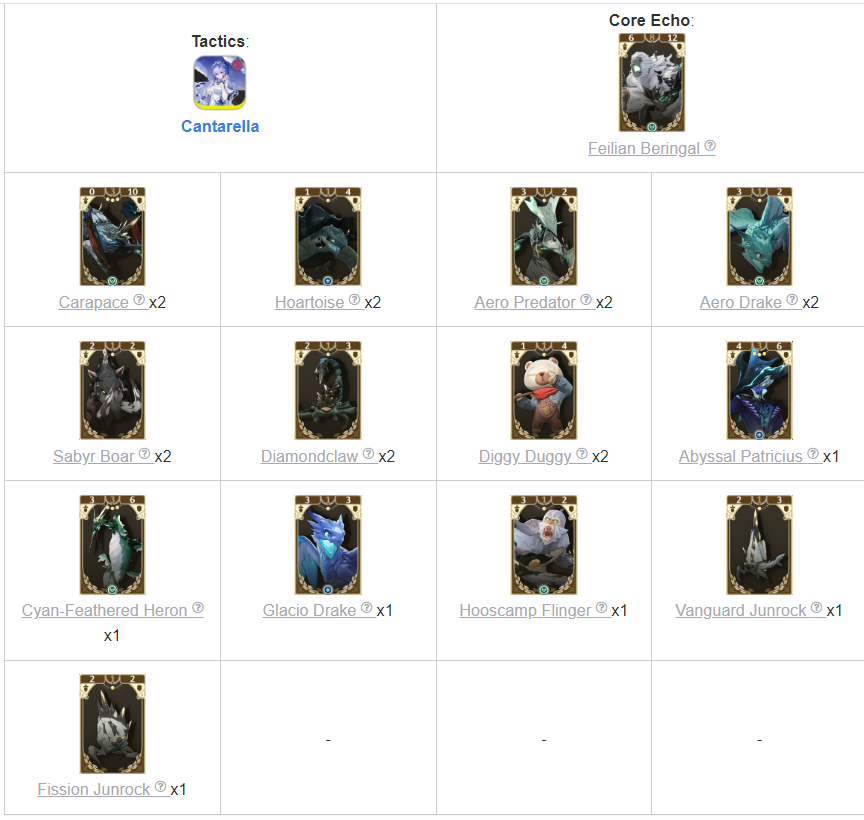The image size is (864, 820).
Task: Click the info icon next to Carapace
Action: (x=139, y=299)
